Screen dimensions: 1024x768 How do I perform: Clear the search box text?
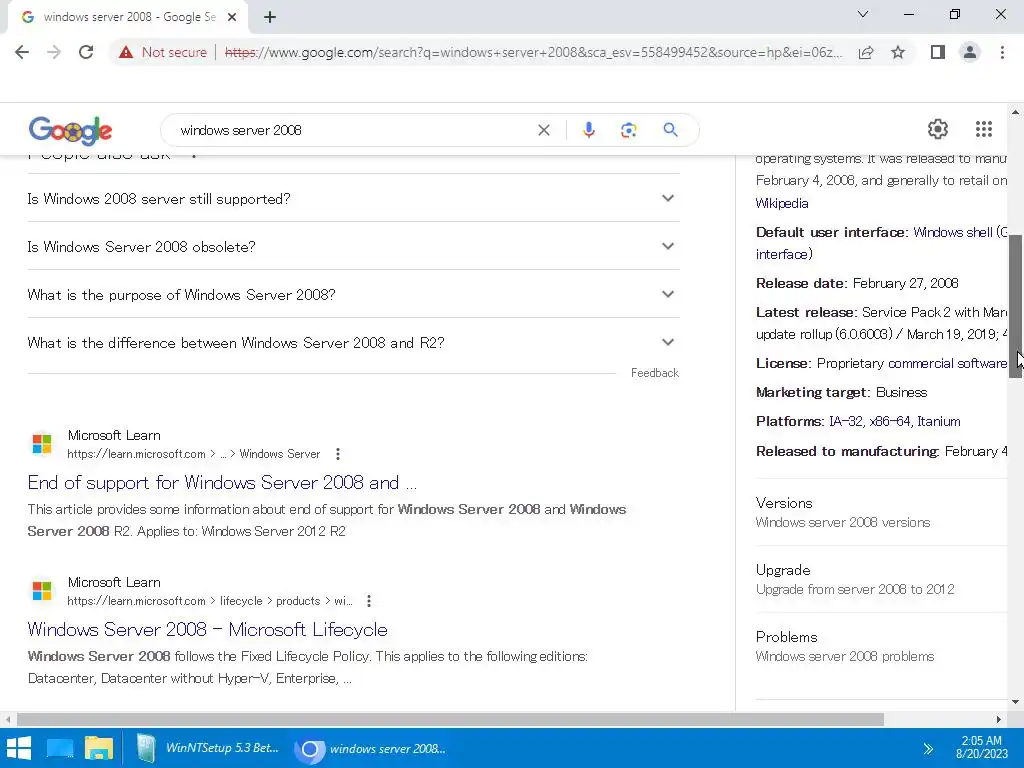tap(543, 130)
